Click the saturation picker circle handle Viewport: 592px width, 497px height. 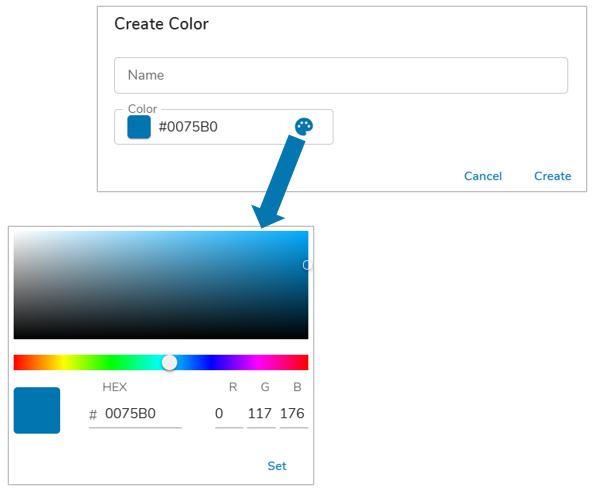coord(307,265)
